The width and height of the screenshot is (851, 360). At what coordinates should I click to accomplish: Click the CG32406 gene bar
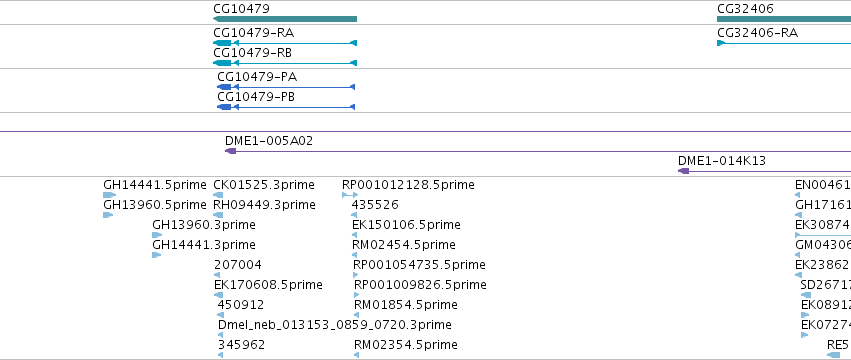(x=784, y=19)
